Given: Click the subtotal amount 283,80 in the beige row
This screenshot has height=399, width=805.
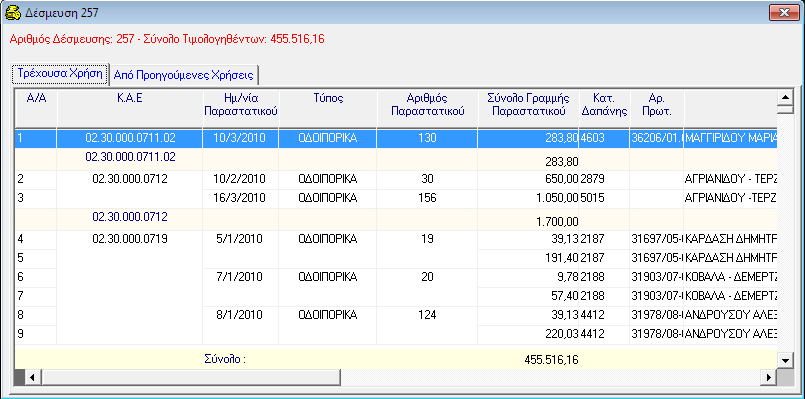Looking at the screenshot, I should [561, 162].
